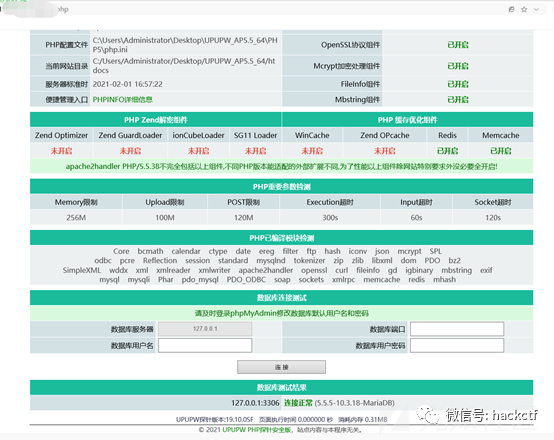
Task: Click the phpMyAdmin reminder notice line
Action: click(x=282, y=313)
